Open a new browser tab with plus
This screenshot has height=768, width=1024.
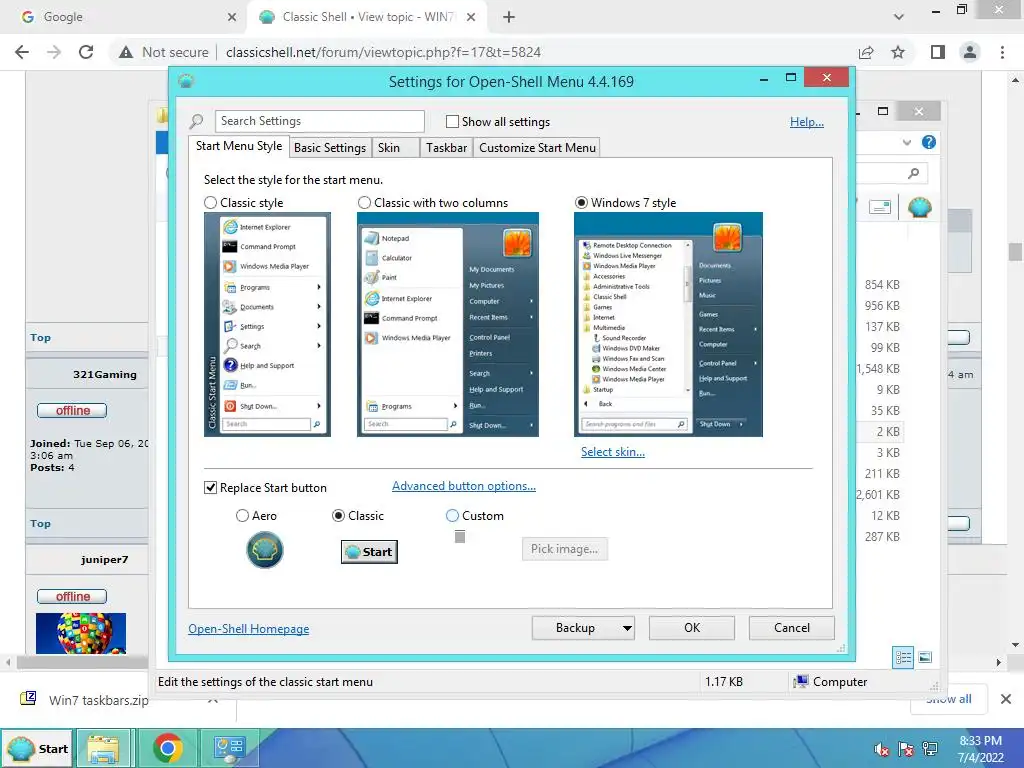coord(509,17)
